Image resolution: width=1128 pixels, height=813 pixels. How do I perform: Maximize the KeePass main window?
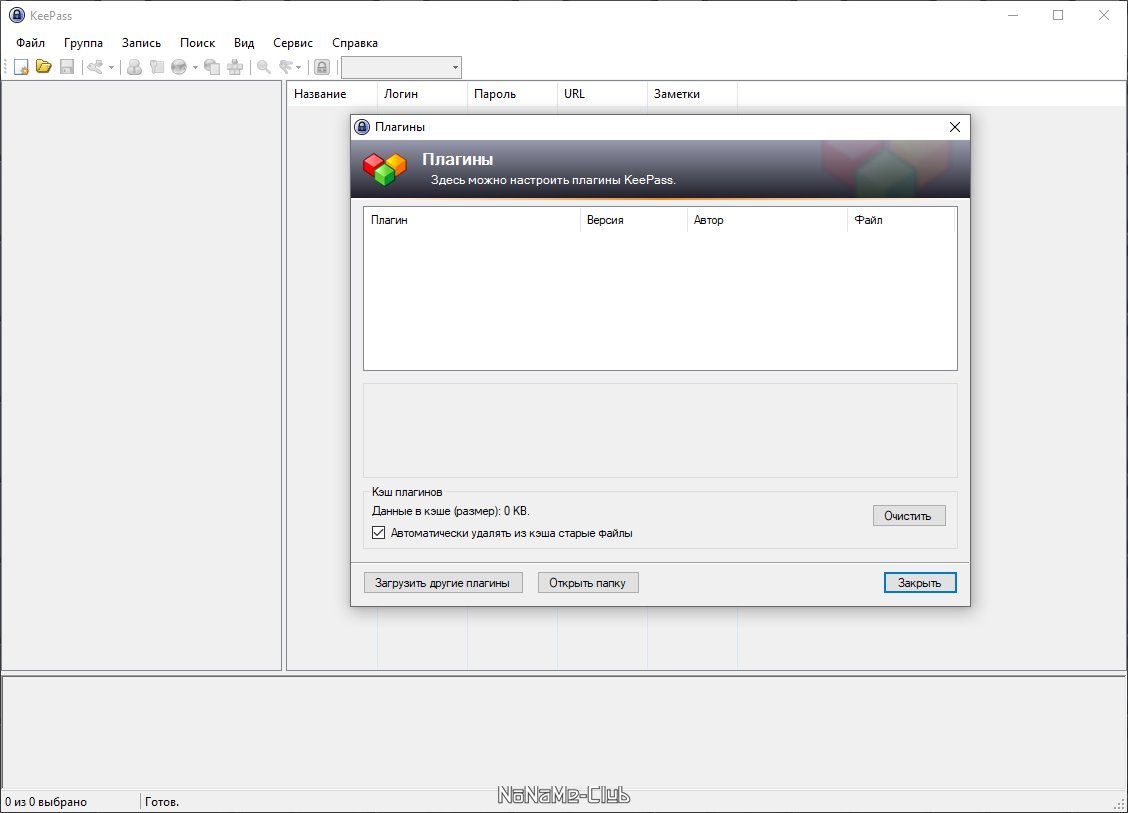coord(1058,15)
